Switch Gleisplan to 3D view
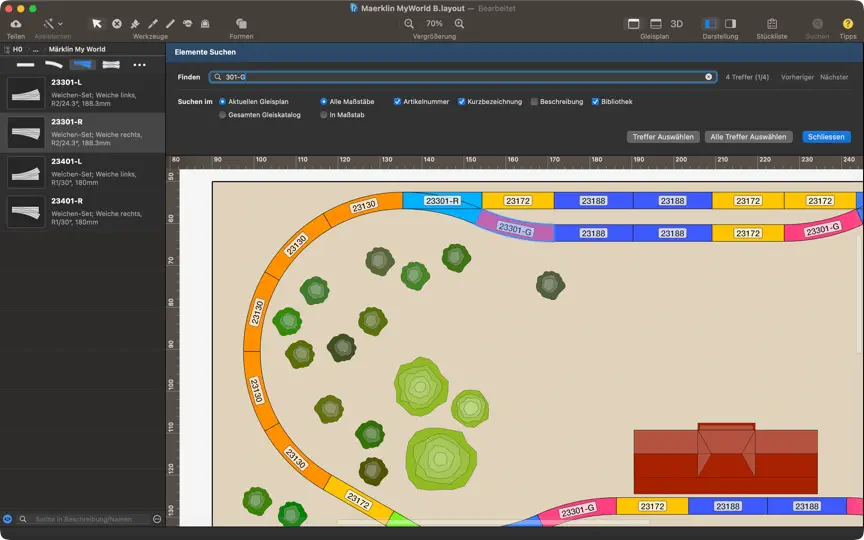This screenshot has width=864, height=540. 677,24
